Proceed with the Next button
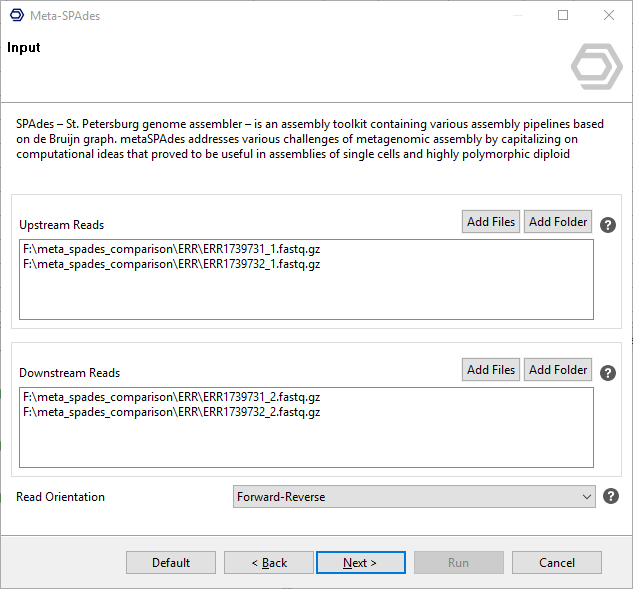Viewport: 633px width, 589px height. click(x=360, y=563)
